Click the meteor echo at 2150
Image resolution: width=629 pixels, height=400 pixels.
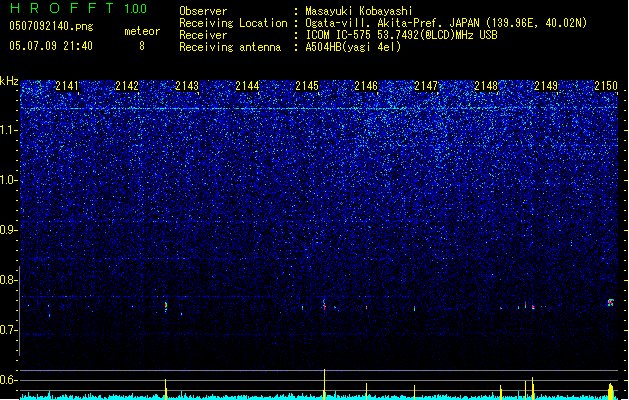(610, 303)
